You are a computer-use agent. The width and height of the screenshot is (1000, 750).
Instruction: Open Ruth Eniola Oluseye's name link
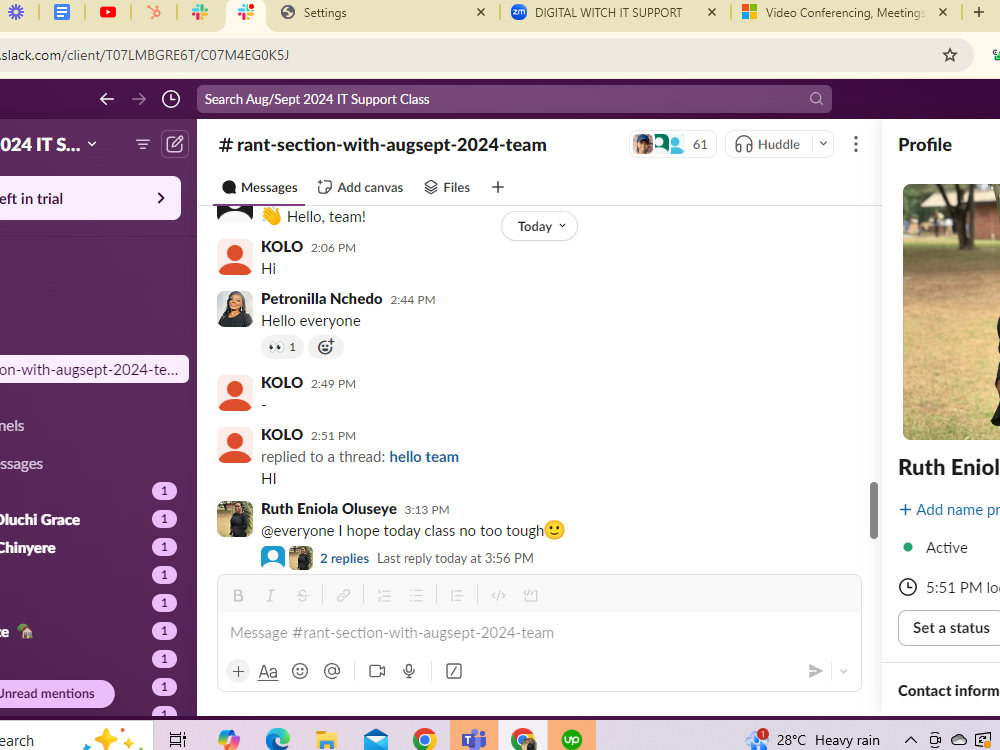(328, 508)
